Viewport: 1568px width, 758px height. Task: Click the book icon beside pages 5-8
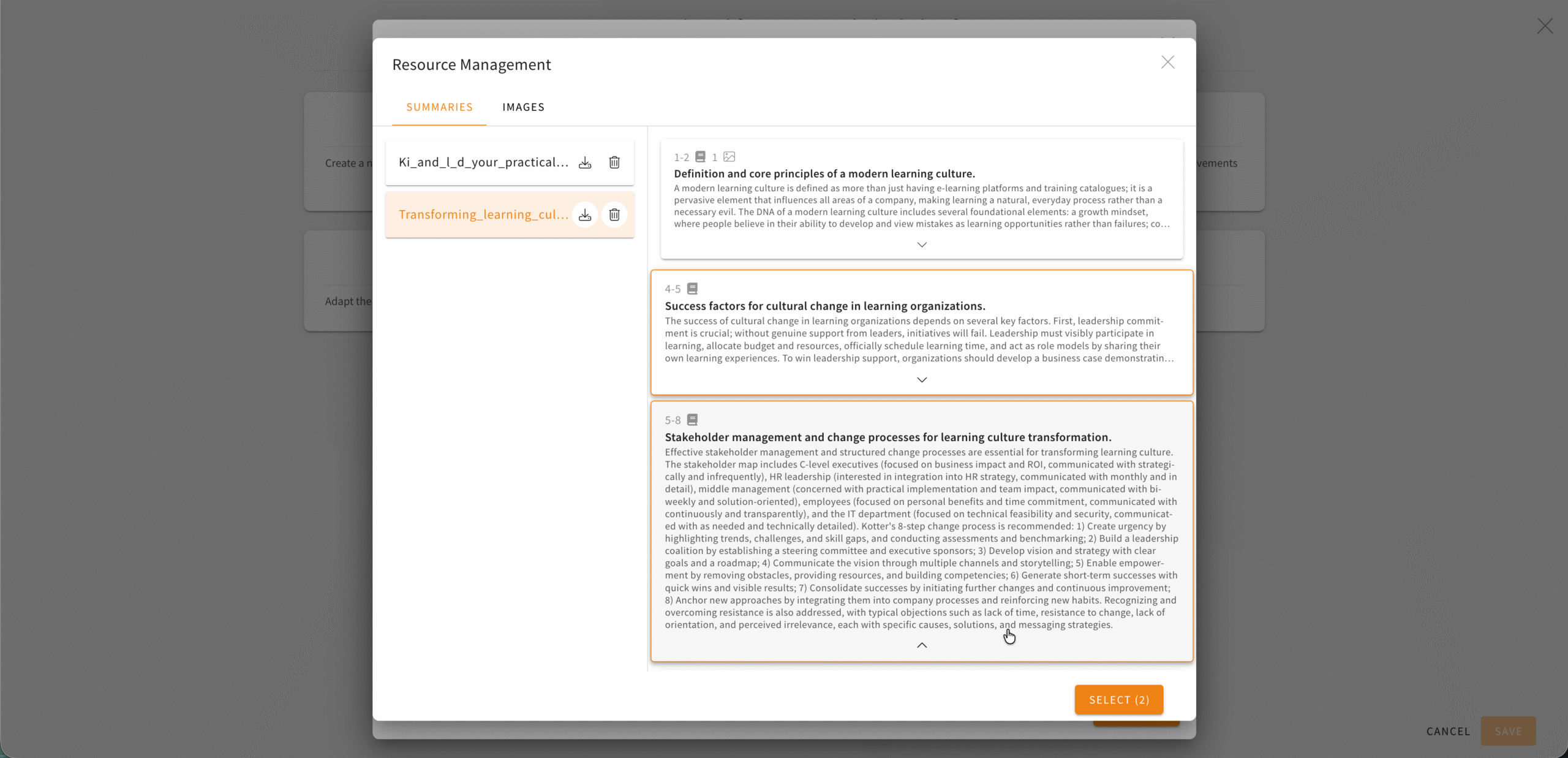pos(692,420)
